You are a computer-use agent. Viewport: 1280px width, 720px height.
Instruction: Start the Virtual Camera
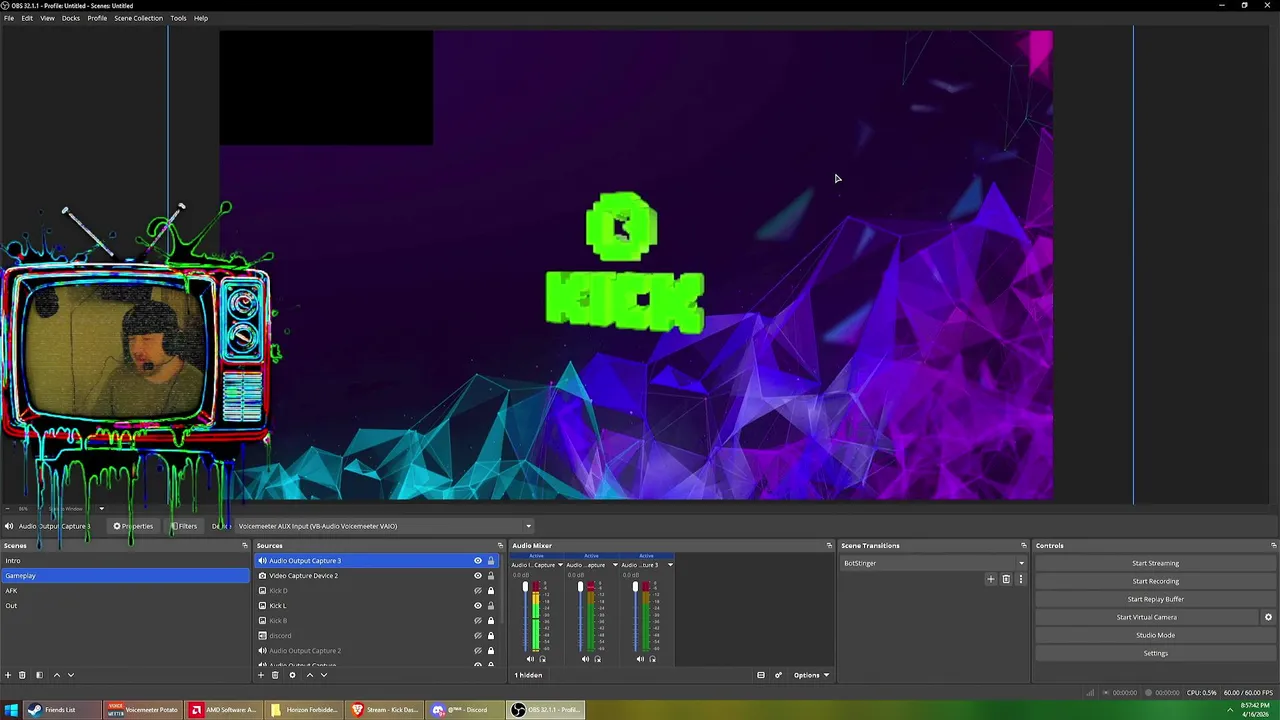[1147, 617]
